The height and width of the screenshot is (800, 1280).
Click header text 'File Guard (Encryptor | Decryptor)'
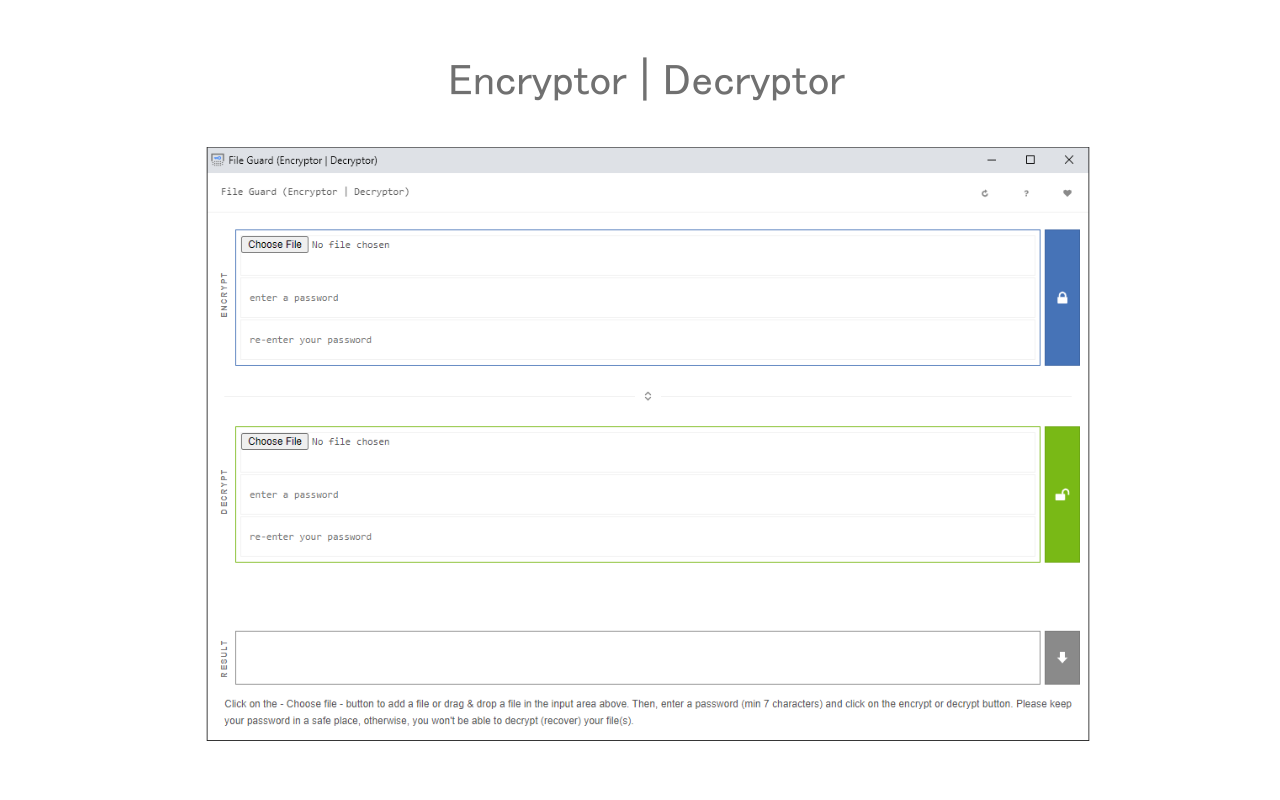coord(315,192)
